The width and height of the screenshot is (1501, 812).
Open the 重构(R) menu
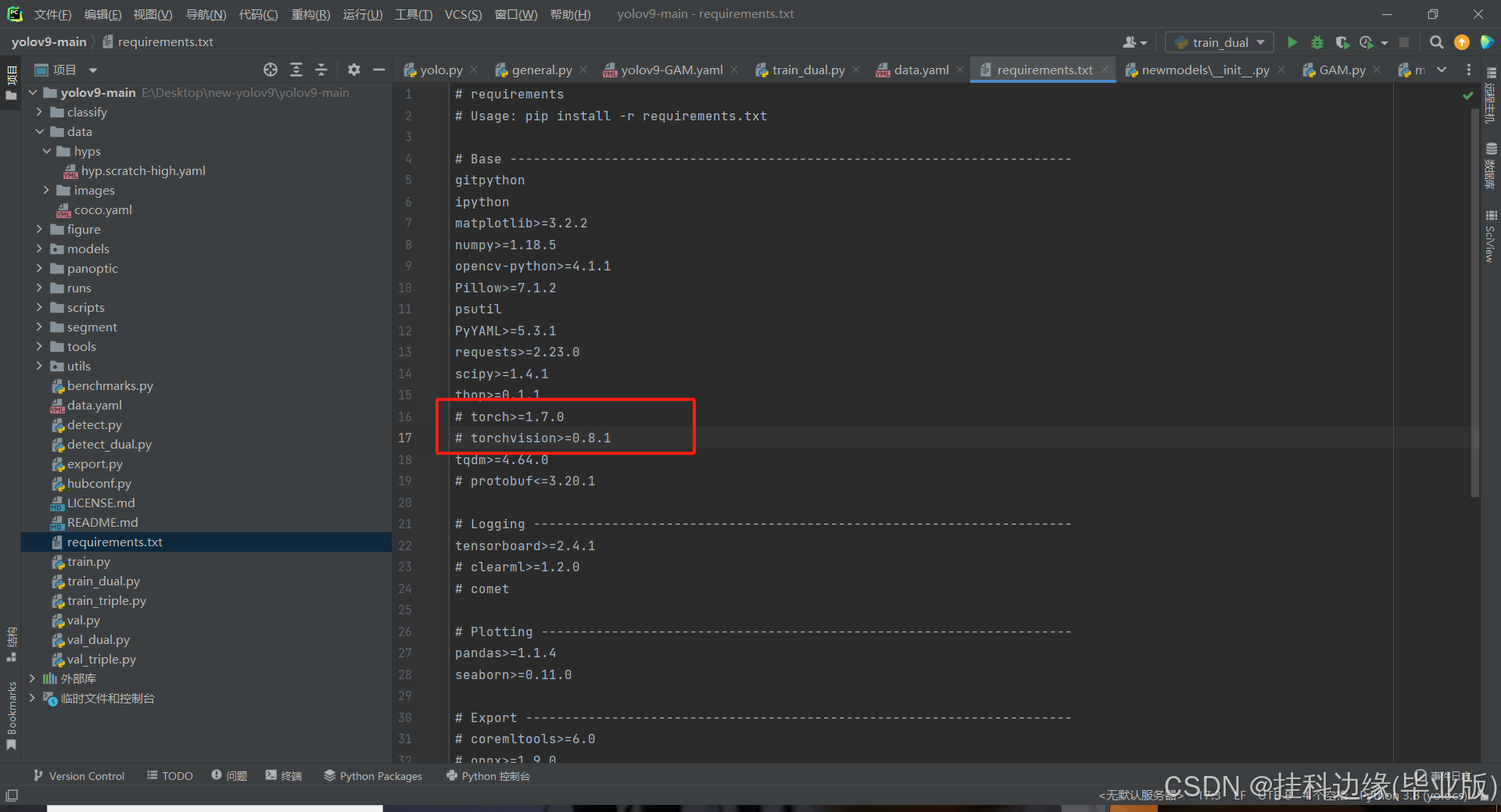(311, 14)
